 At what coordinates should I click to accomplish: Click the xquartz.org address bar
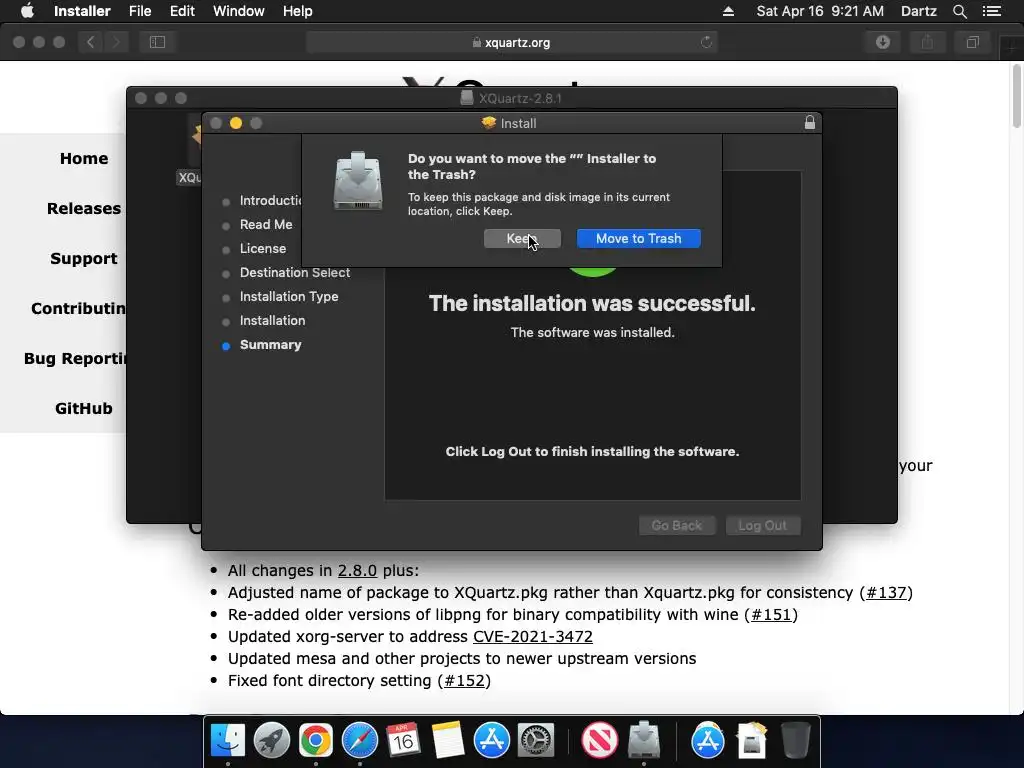click(x=511, y=42)
